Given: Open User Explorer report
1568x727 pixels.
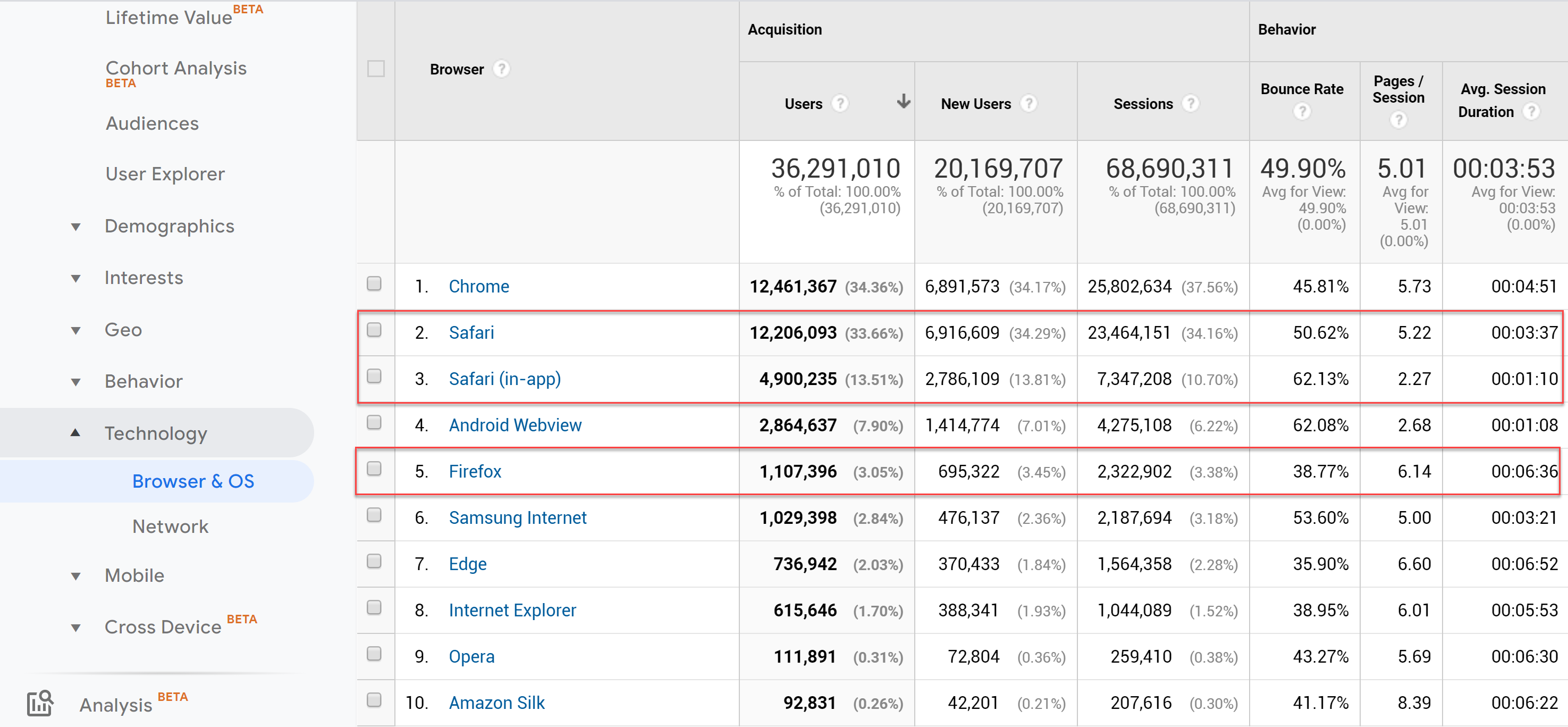Looking at the screenshot, I should tap(165, 174).
